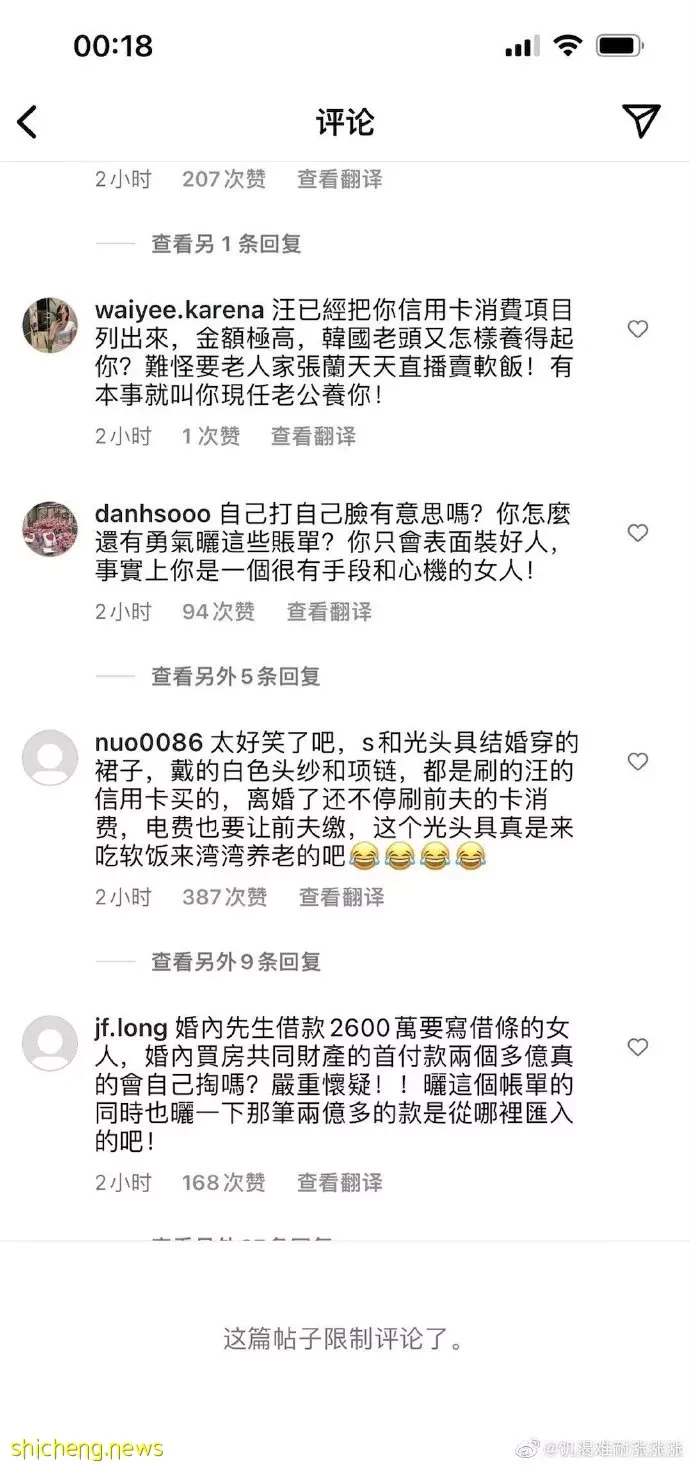690x1465 pixels.
Task: Translate the waiyee.karena comment via 查看翻译
Action: pyautogui.click(x=313, y=436)
